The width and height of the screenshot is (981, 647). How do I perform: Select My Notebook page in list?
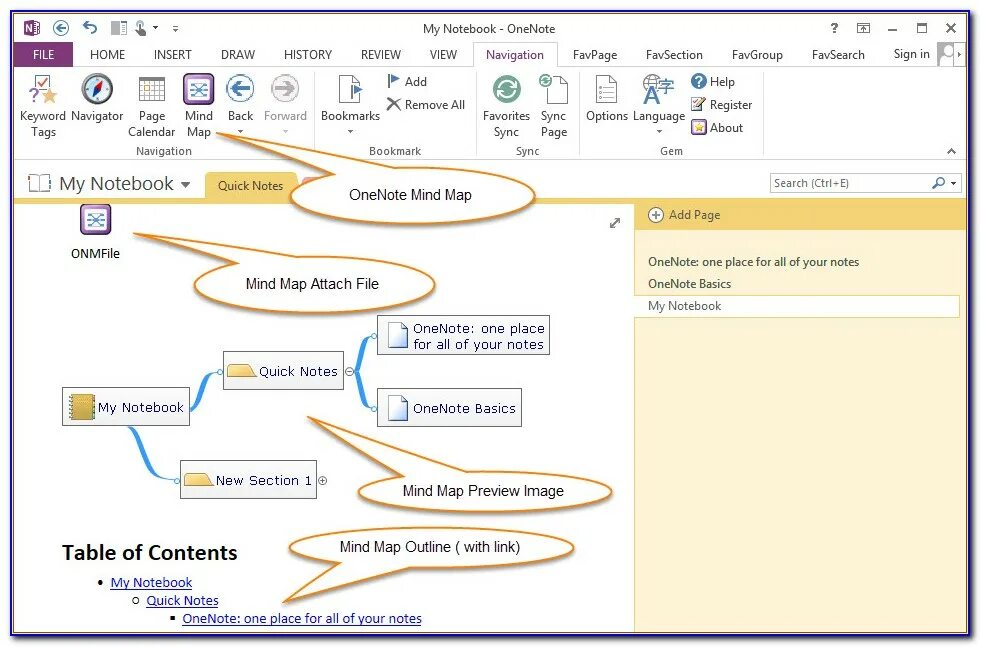(796, 306)
